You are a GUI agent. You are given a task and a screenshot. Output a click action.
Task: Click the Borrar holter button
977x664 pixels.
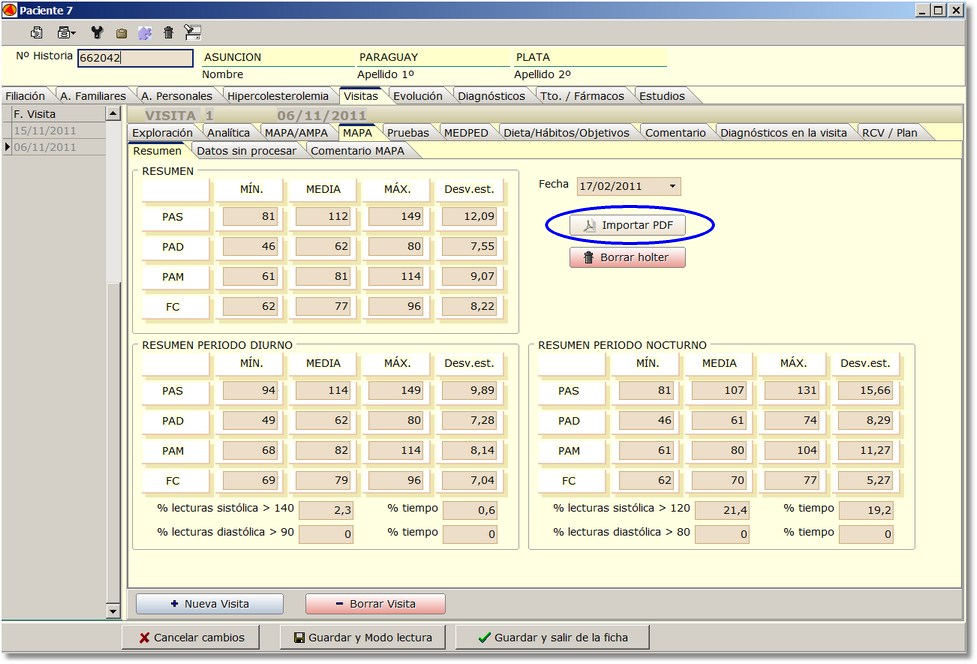pos(627,257)
